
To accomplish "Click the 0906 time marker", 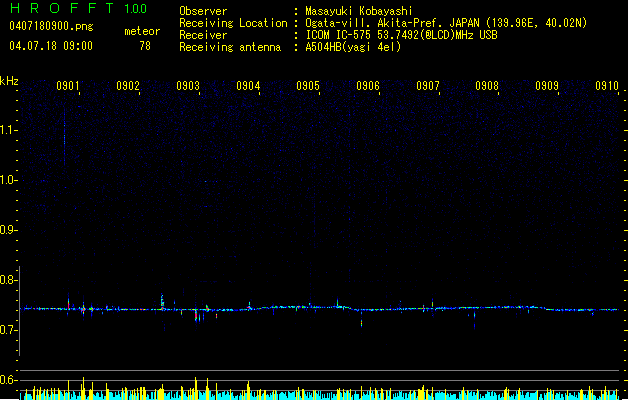I will [x=368, y=86].
